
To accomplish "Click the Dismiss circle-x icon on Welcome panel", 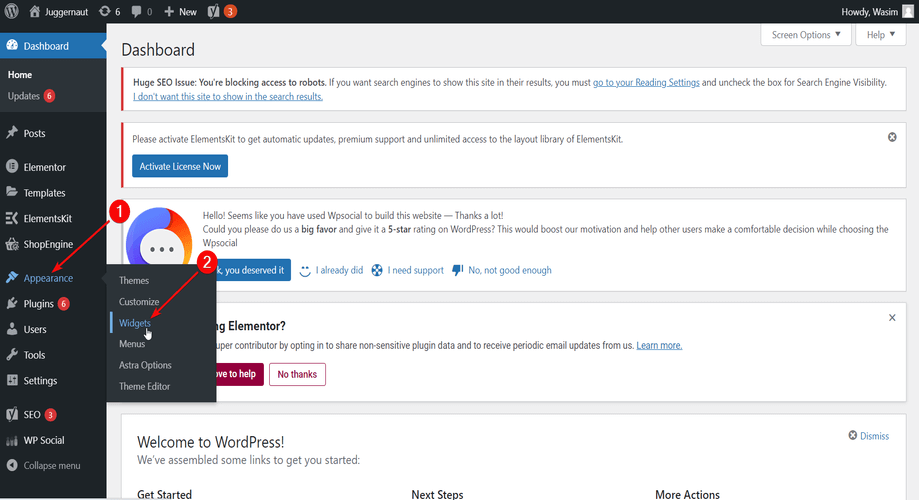I will click(x=853, y=435).
